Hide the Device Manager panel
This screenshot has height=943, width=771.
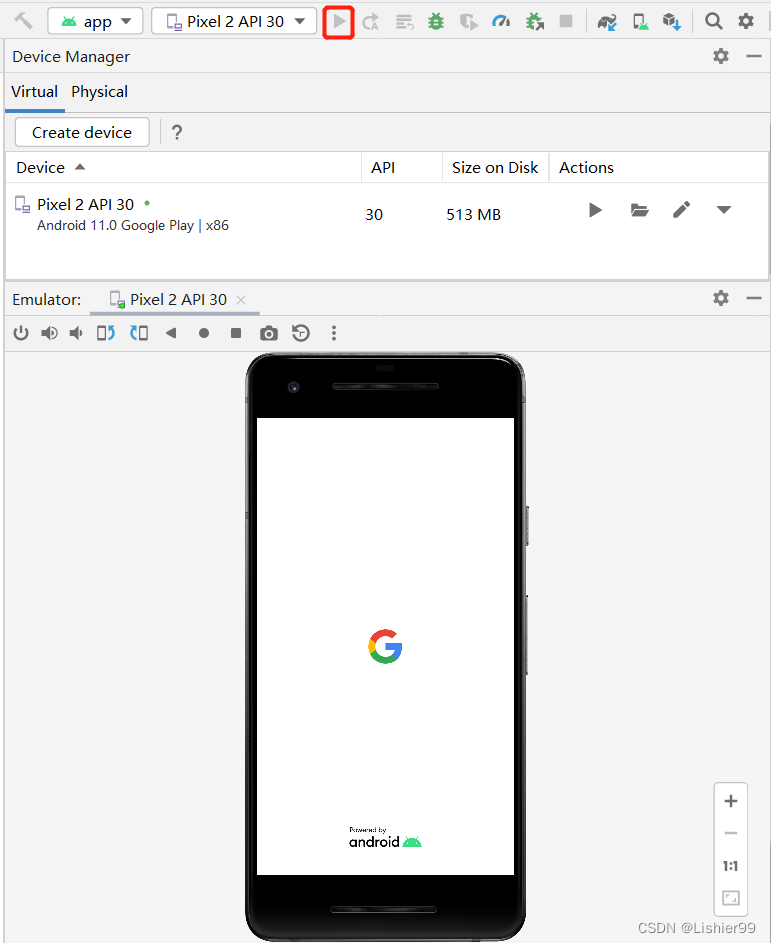tap(754, 56)
